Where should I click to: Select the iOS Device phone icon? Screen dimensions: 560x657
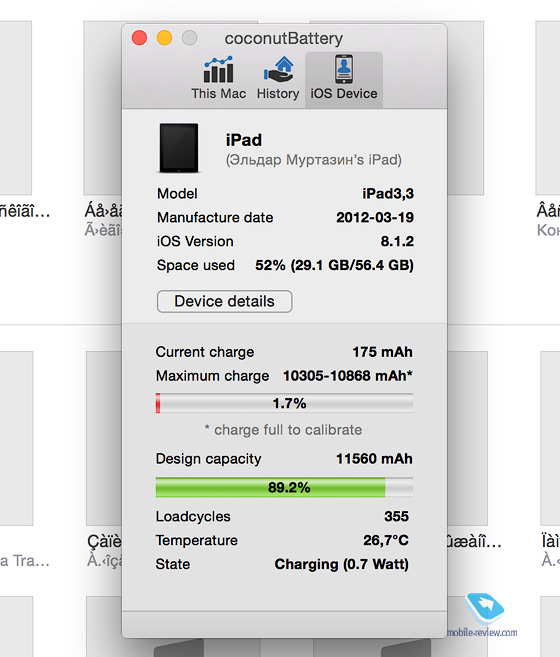point(344,69)
